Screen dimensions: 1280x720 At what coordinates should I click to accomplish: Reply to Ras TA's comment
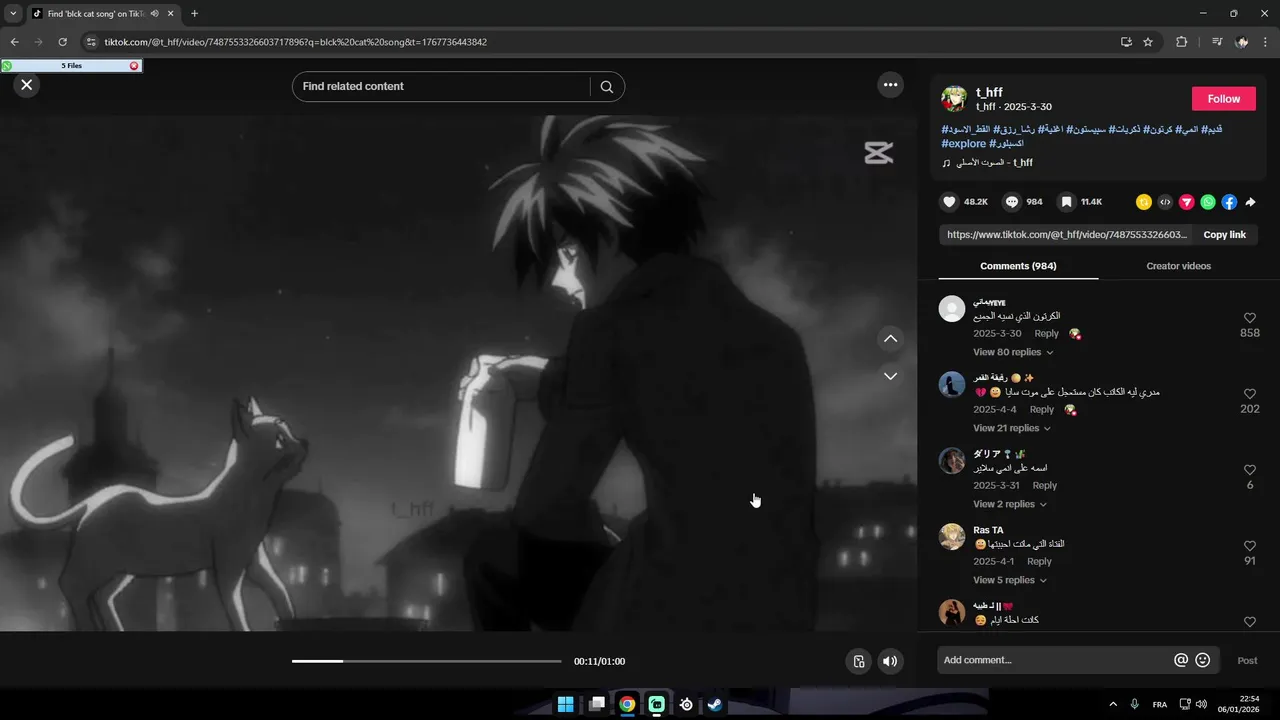click(x=1039, y=562)
